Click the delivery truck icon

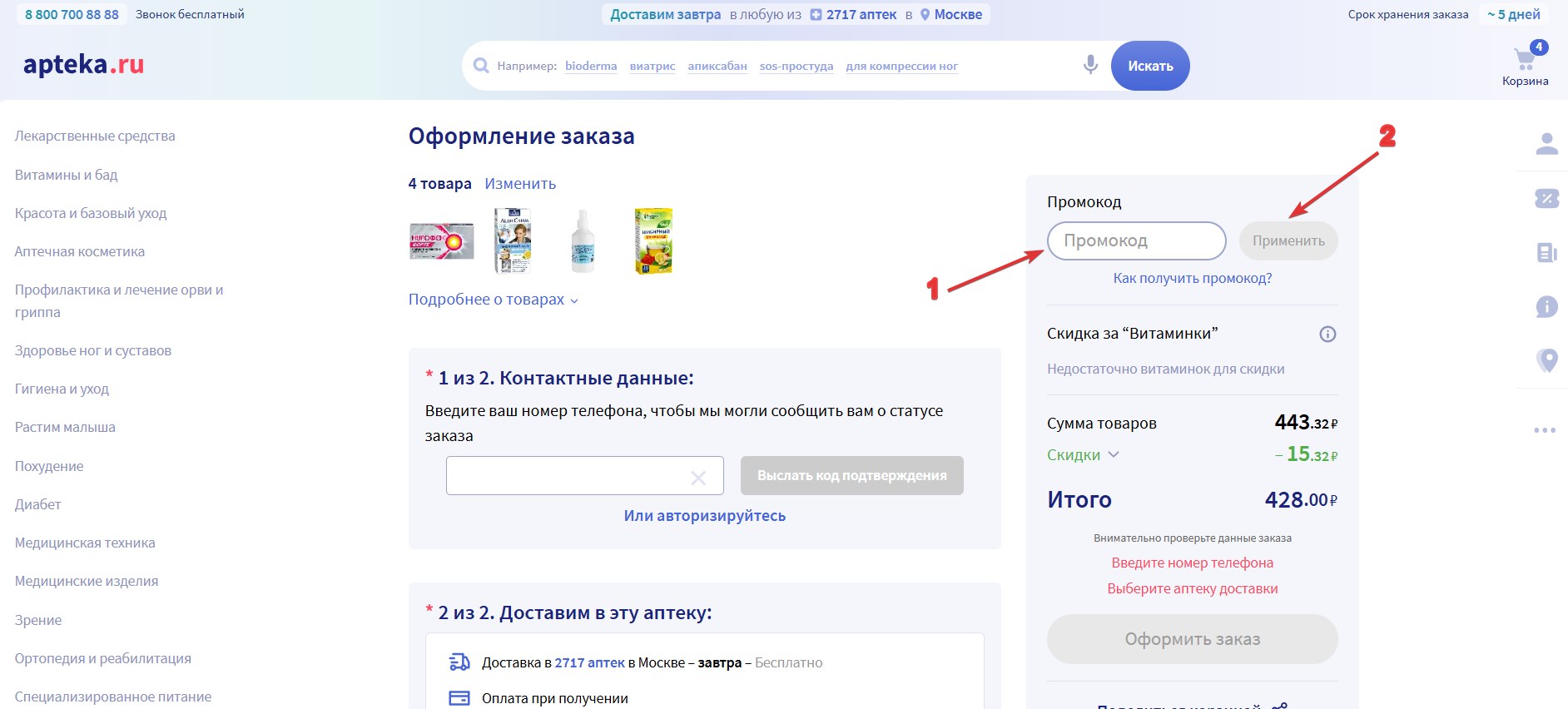(x=459, y=662)
